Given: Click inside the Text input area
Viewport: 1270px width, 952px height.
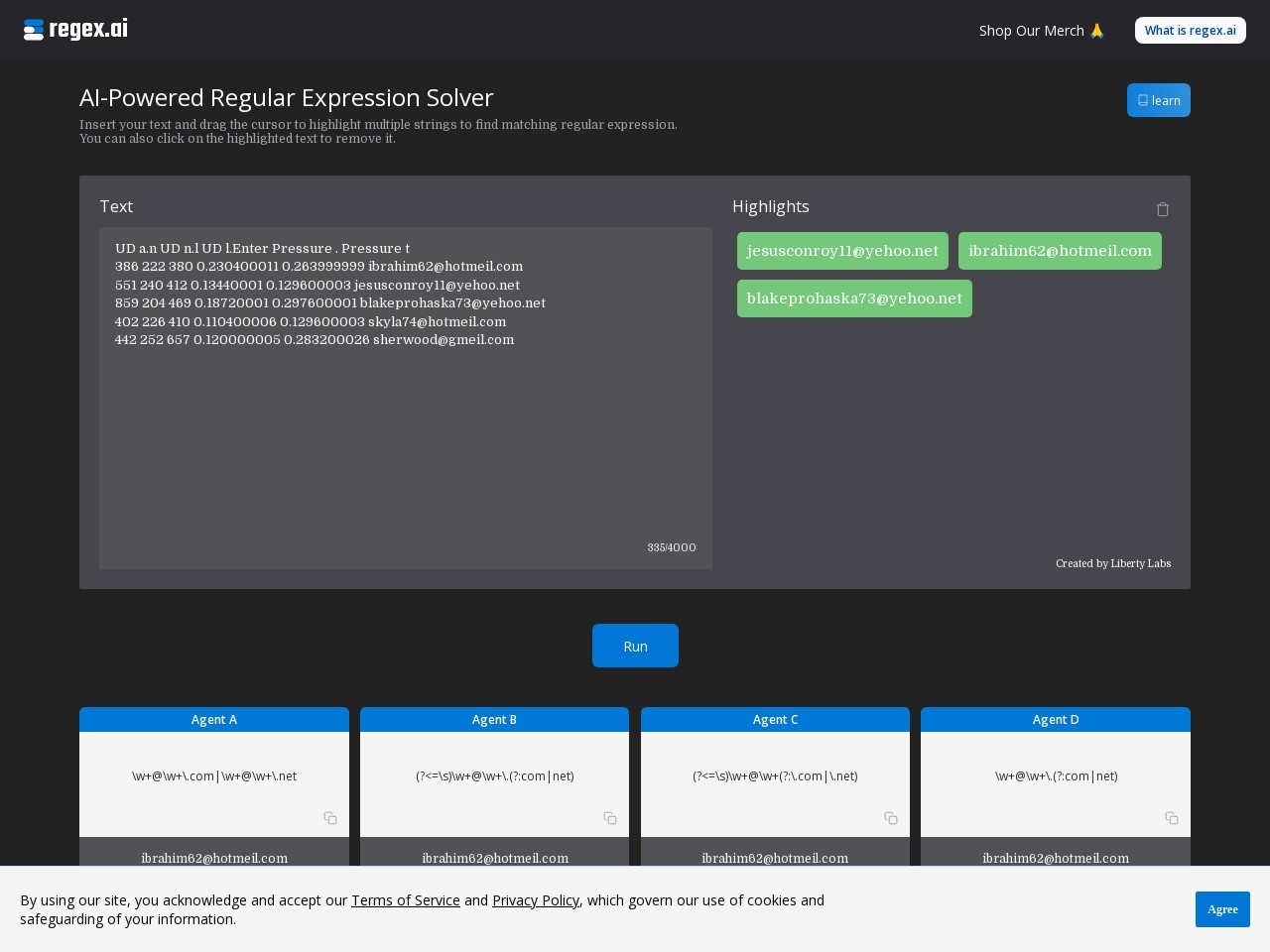Looking at the screenshot, I should [405, 436].
